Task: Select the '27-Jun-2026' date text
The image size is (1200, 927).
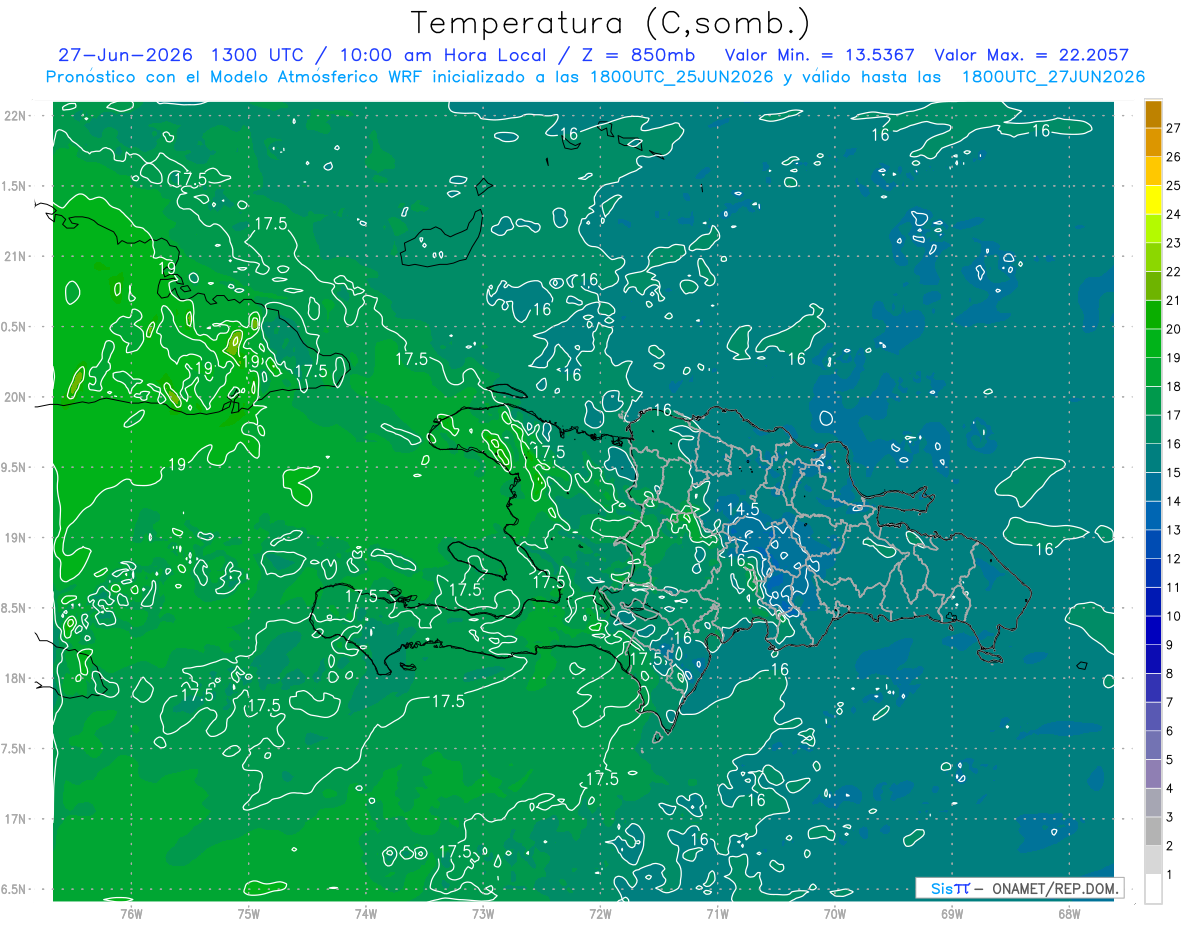Action: (125, 55)
